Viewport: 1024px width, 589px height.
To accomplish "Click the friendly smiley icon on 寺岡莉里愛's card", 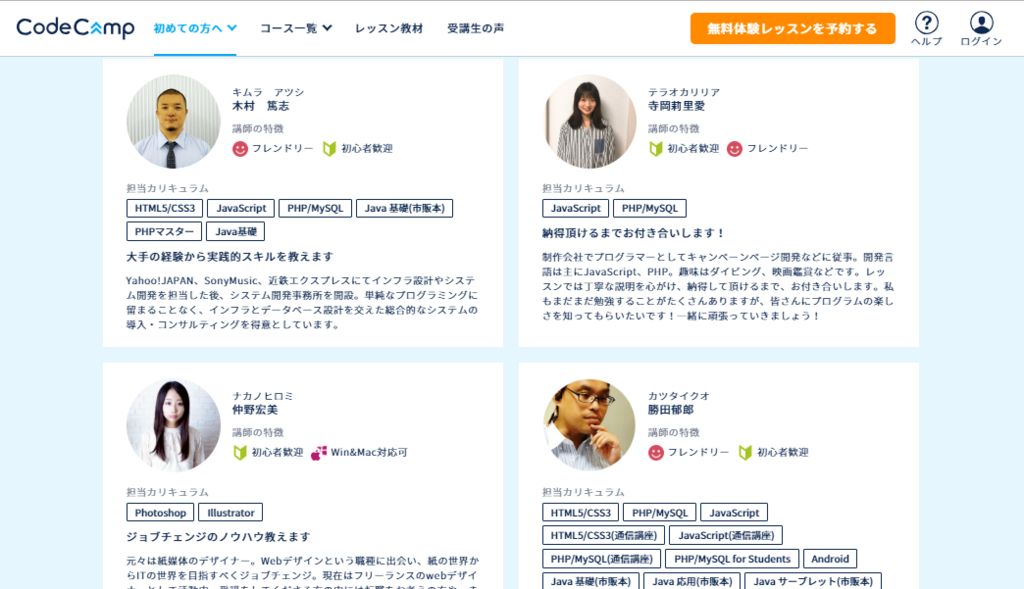I will (x=735, y=149).
